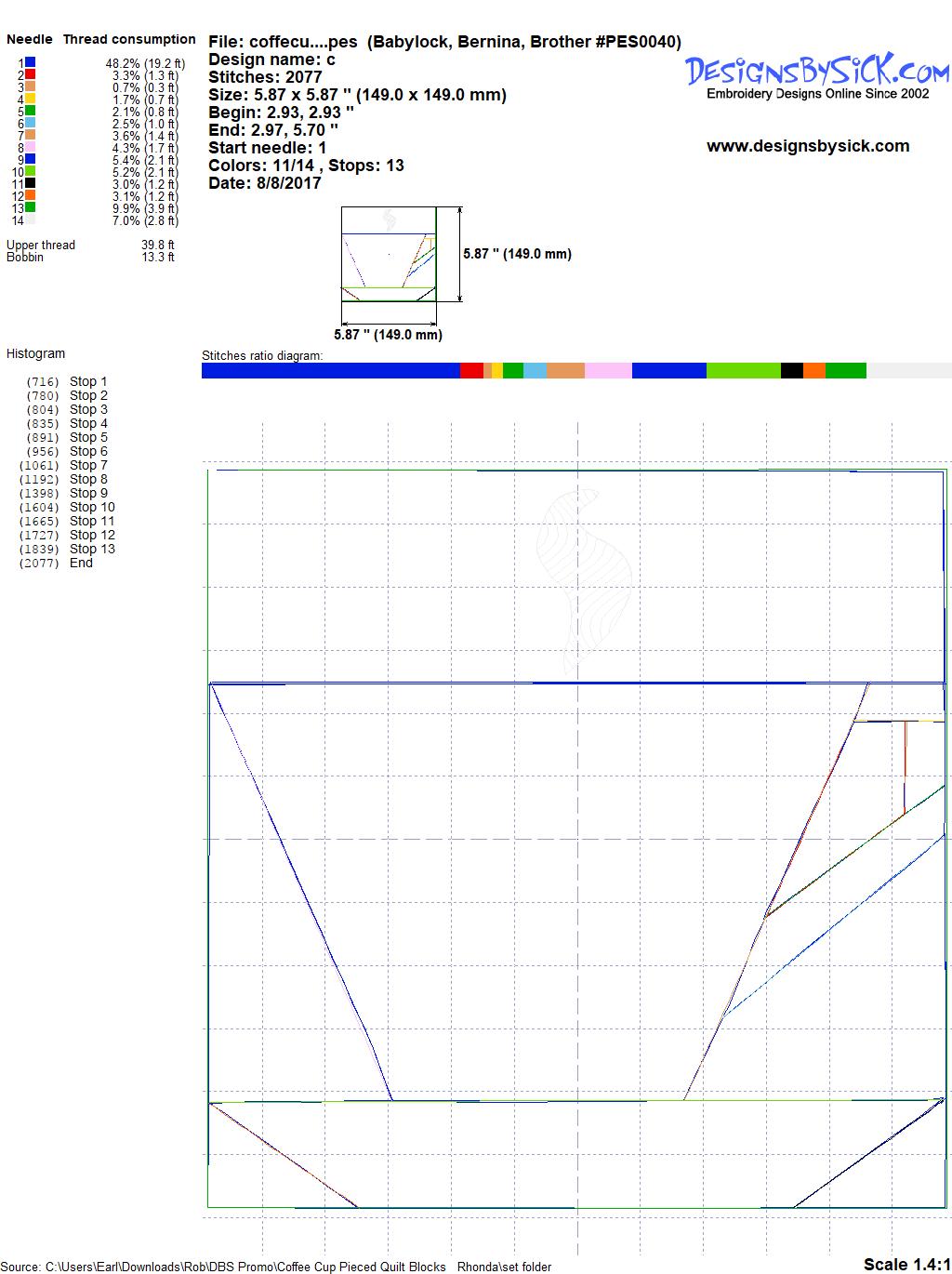Click the Scale 1.4:1 label

point(906,1264)
